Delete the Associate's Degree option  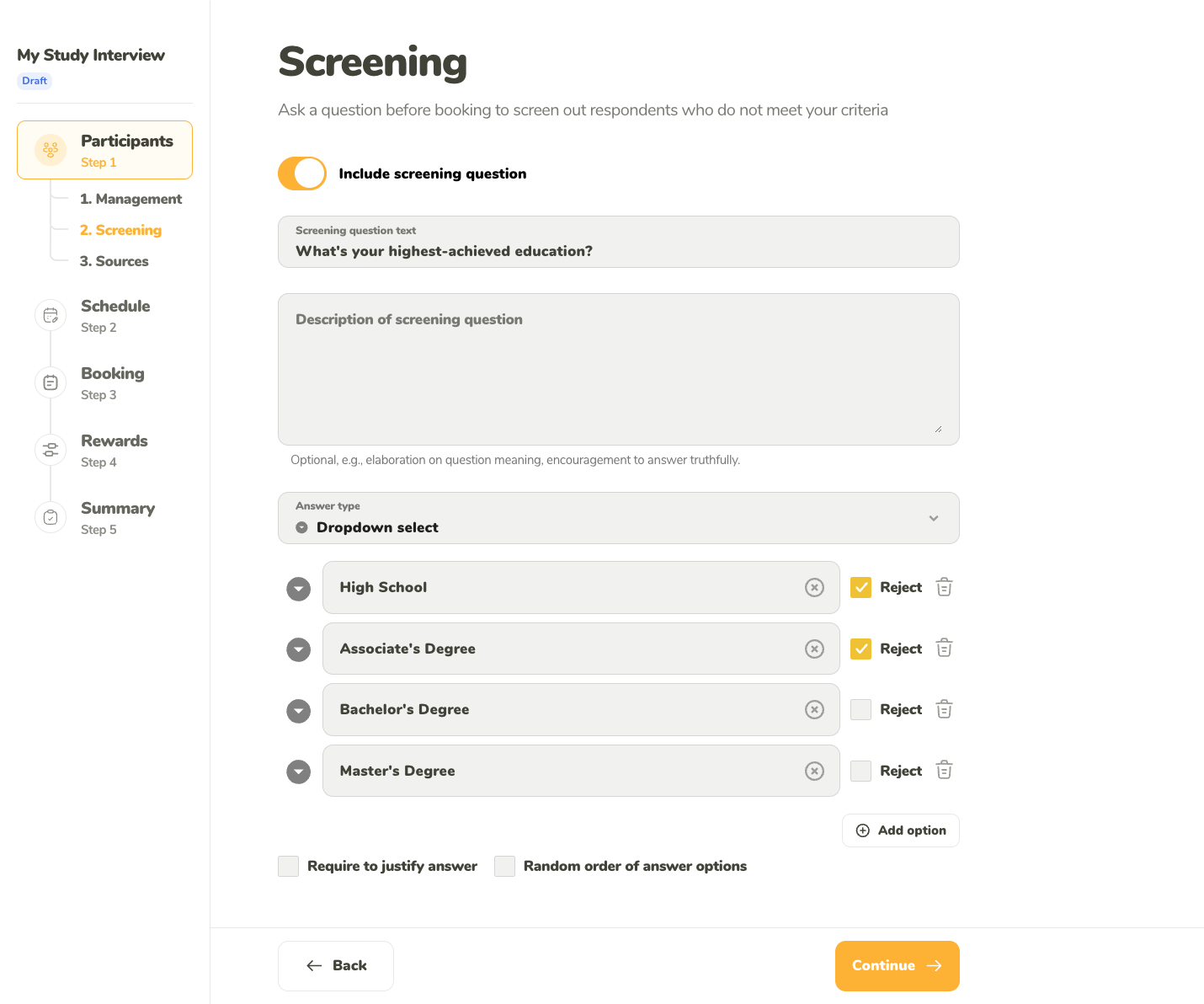(944, 649)
